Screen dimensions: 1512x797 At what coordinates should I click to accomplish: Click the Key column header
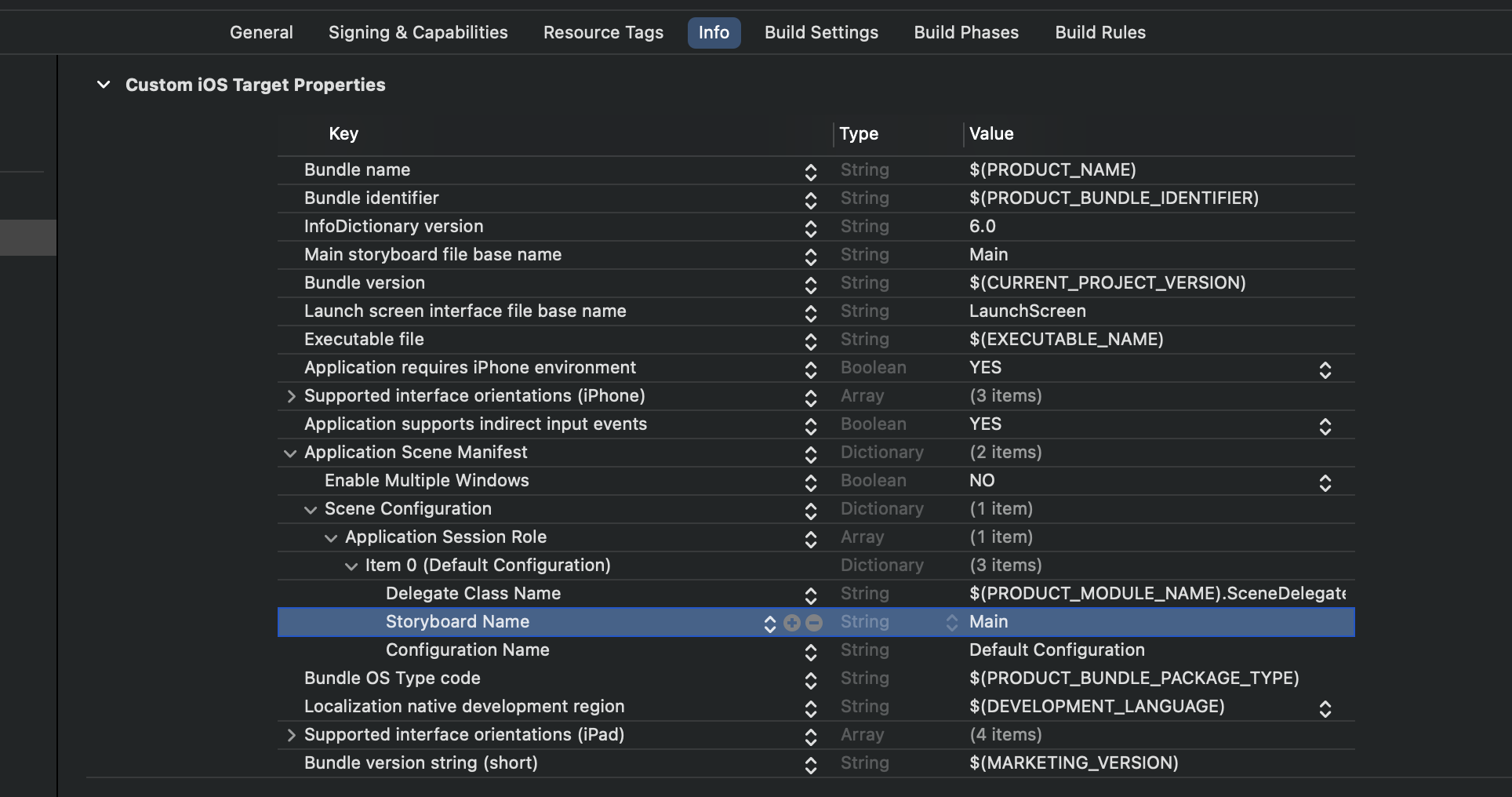[x=343, y=133]
